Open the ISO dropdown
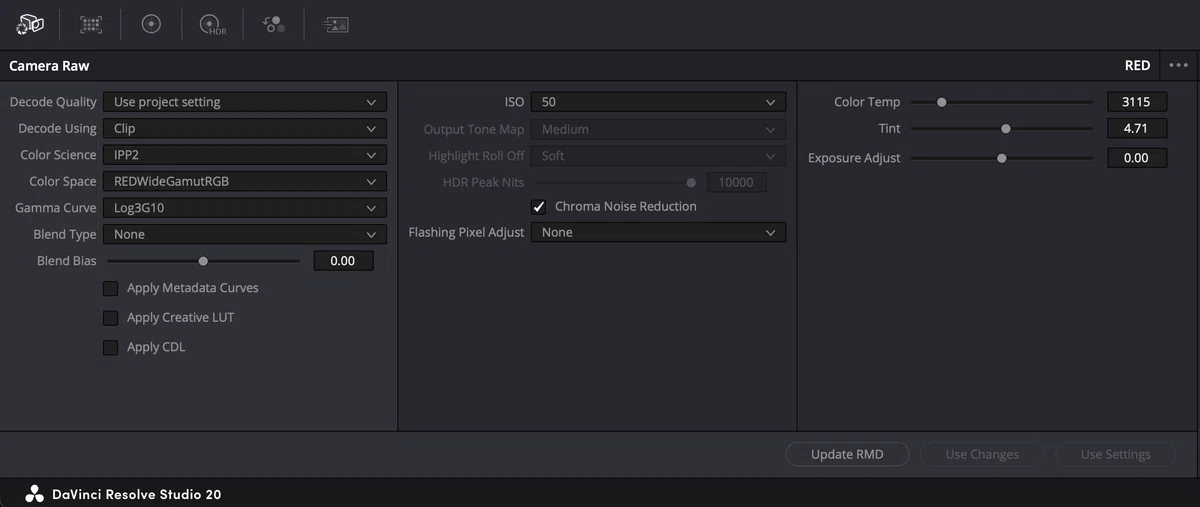This screenshot has height=507, width=1200. click(x=658, y=102)
